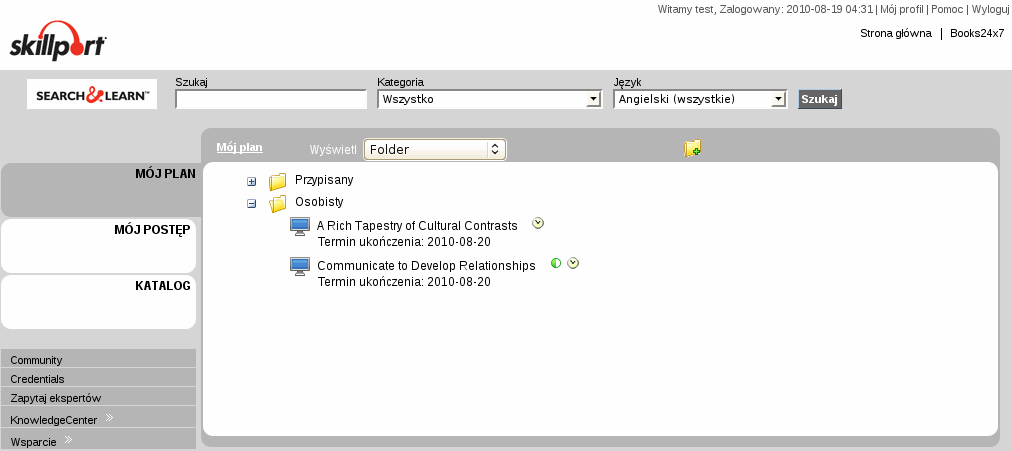The image size is (1012, 451).
Task: Click the Przypisany folder icon
Action: point(278,181)
